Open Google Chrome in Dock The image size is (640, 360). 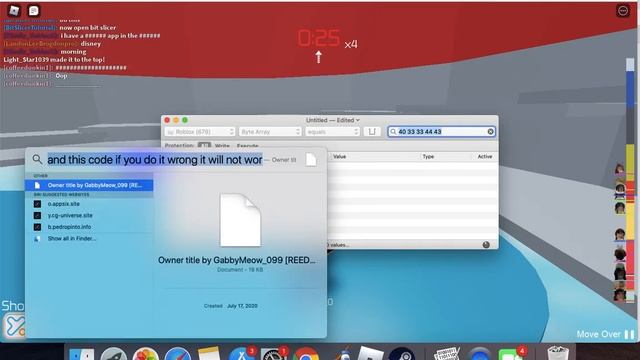(x=305, y=354)
